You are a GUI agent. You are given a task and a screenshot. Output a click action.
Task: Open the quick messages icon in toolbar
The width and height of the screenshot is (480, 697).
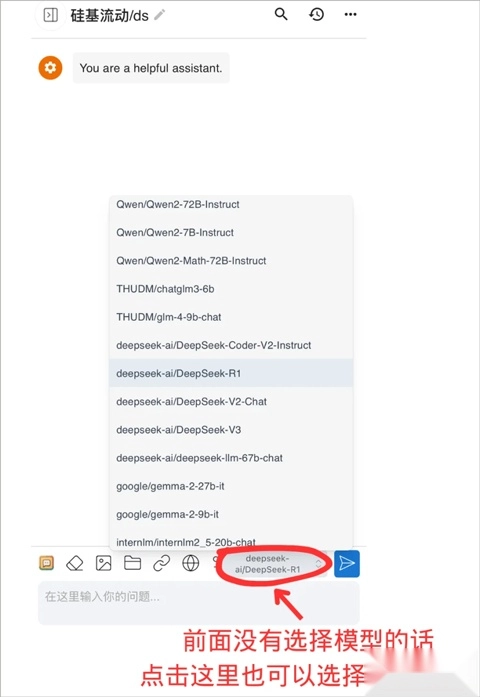[x=47, y=563]
